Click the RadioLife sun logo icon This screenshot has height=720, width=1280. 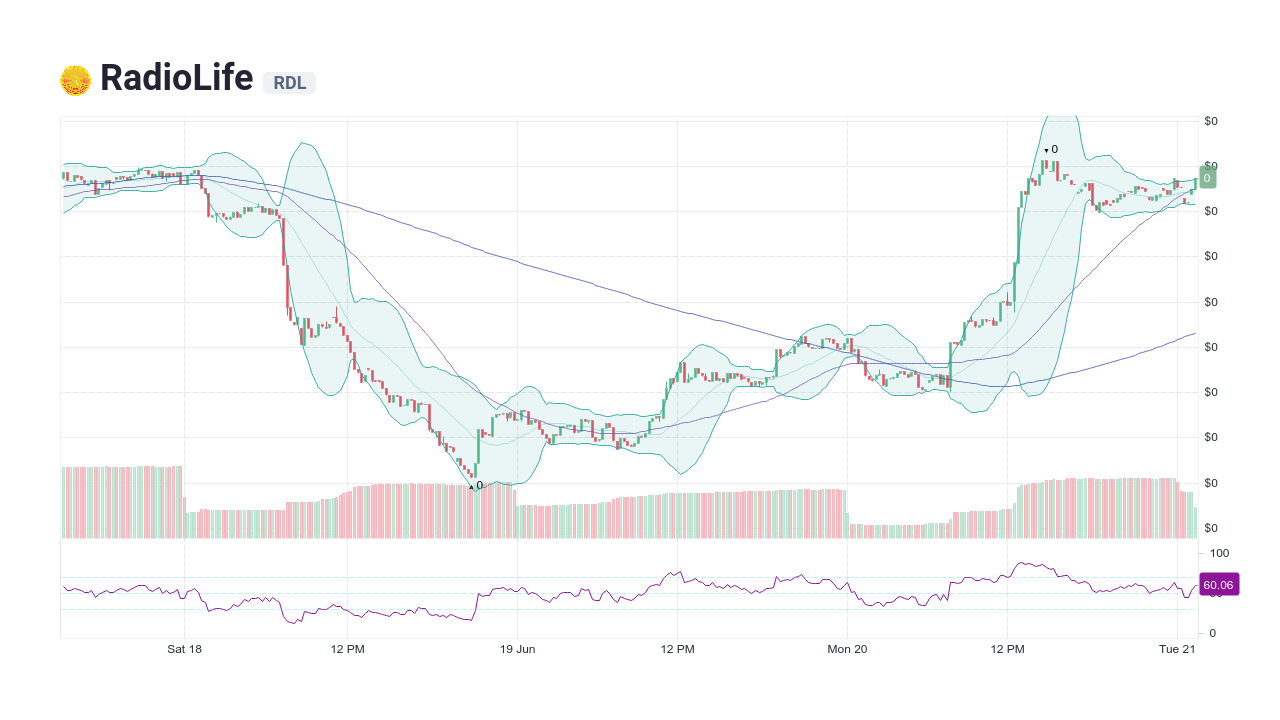(x=75, y=78)
